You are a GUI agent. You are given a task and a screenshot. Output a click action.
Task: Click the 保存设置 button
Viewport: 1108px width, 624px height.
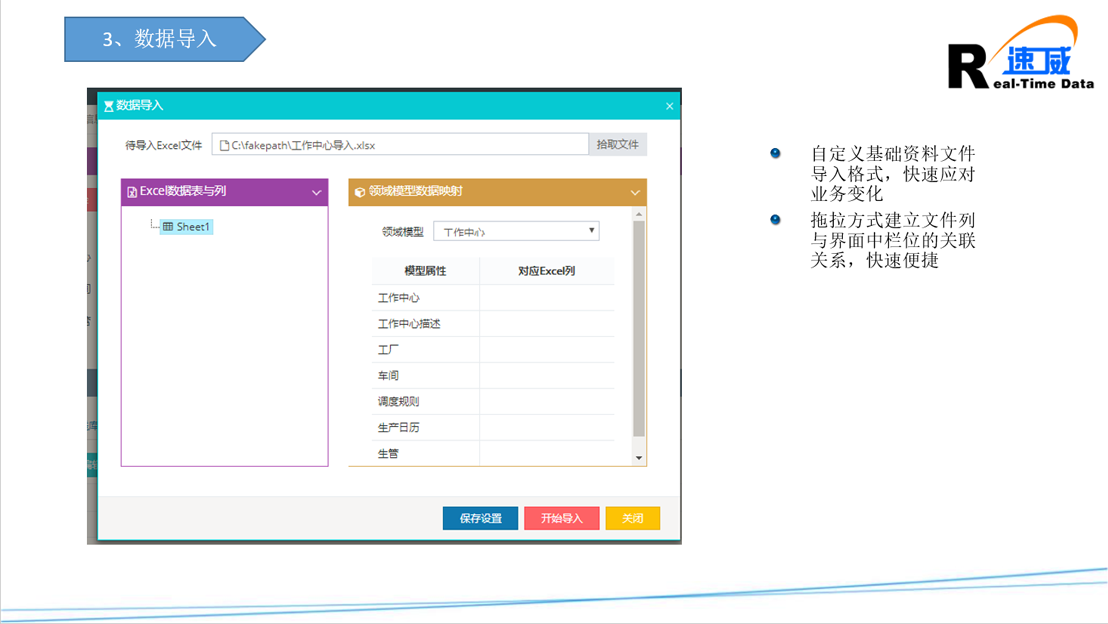tap(480, 518)
